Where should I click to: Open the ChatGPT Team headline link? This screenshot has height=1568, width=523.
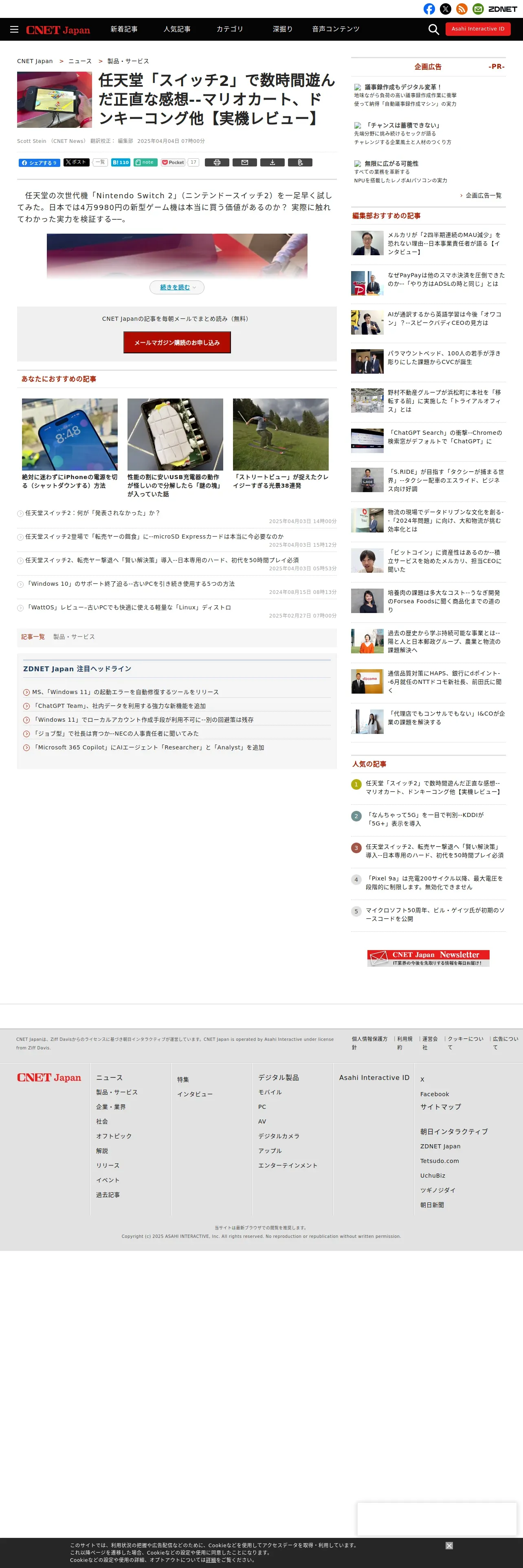pos(119,706)
